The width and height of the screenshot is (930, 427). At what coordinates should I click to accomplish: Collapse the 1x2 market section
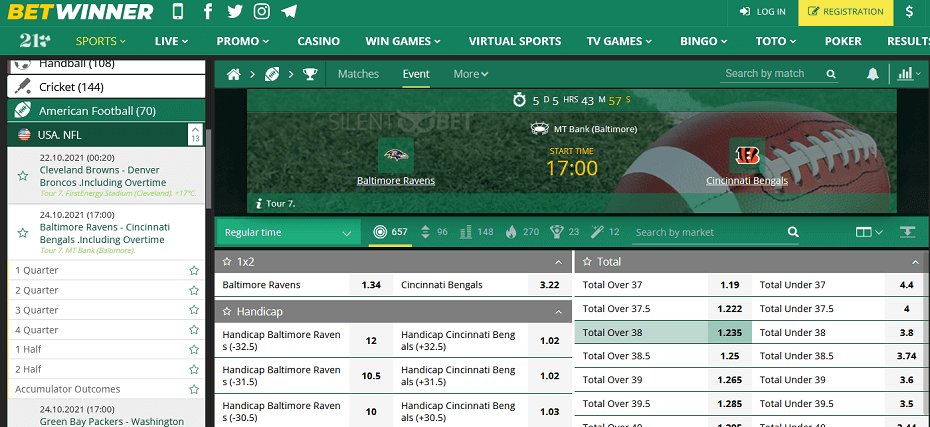tap(558, 262)
